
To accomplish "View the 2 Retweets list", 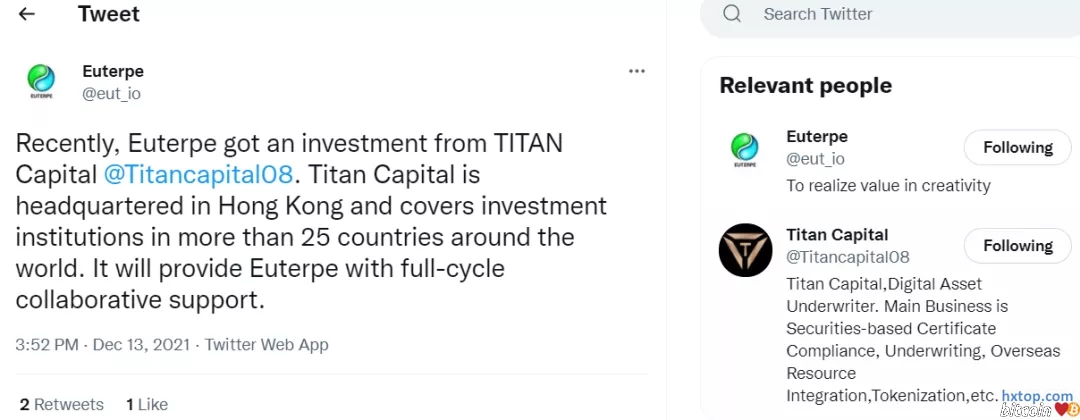I will tap(62, 404).
